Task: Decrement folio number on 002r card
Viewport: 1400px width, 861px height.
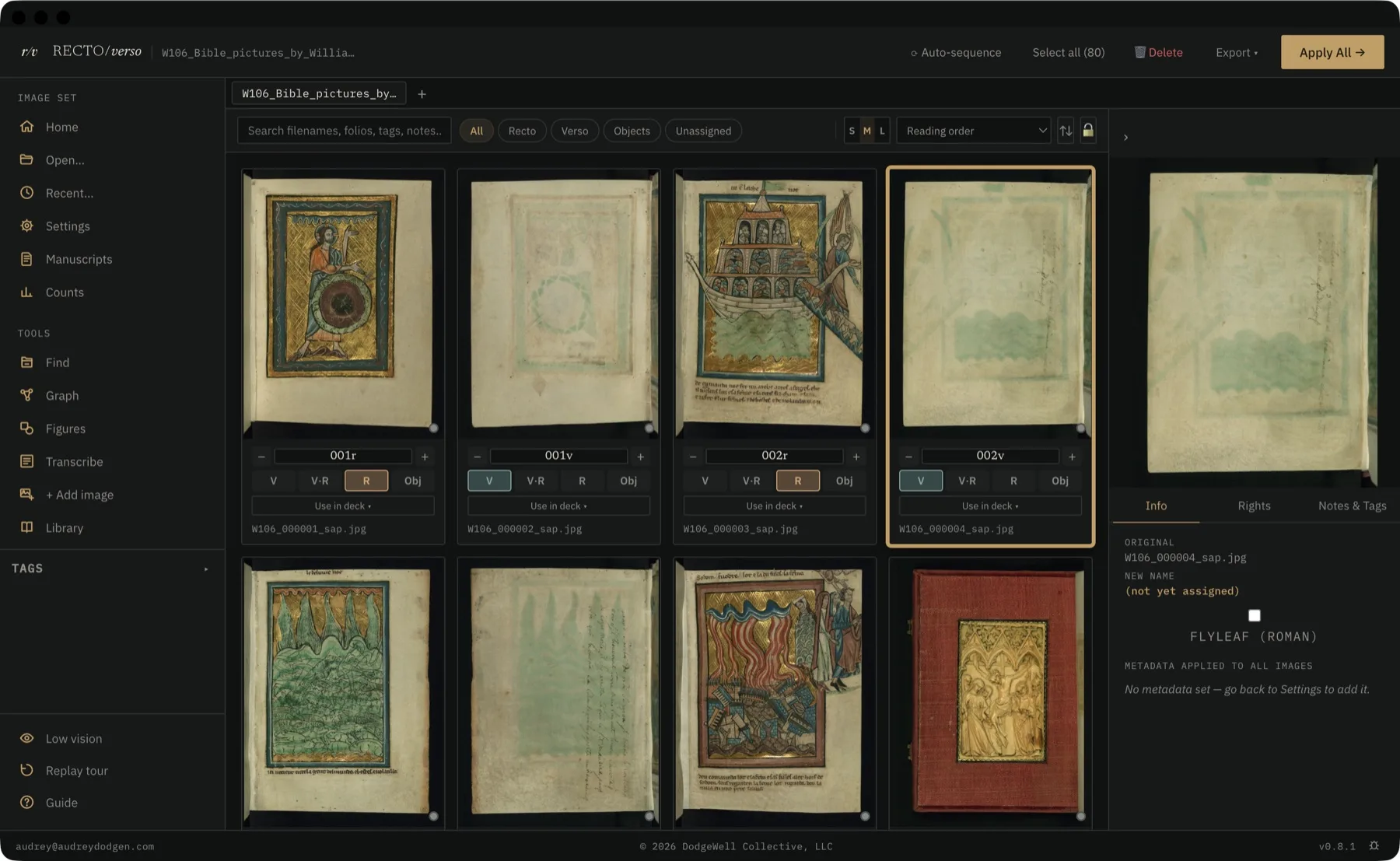Action: click(x=693, y=457)
